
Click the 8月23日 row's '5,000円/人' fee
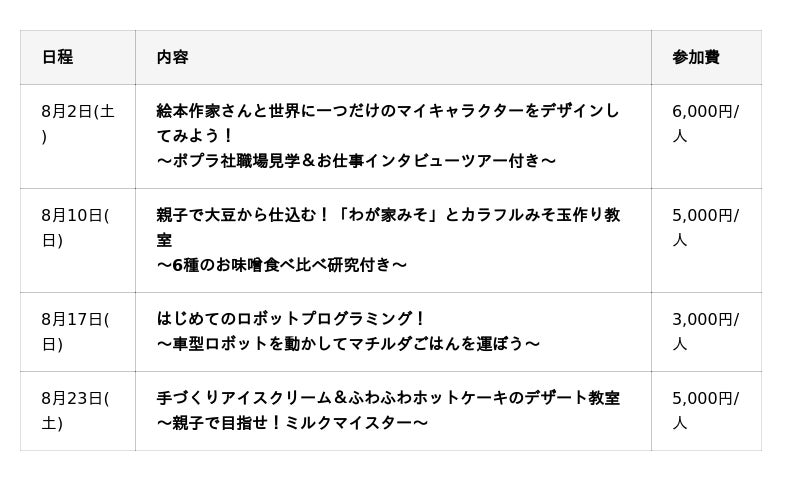click(705, 410)
